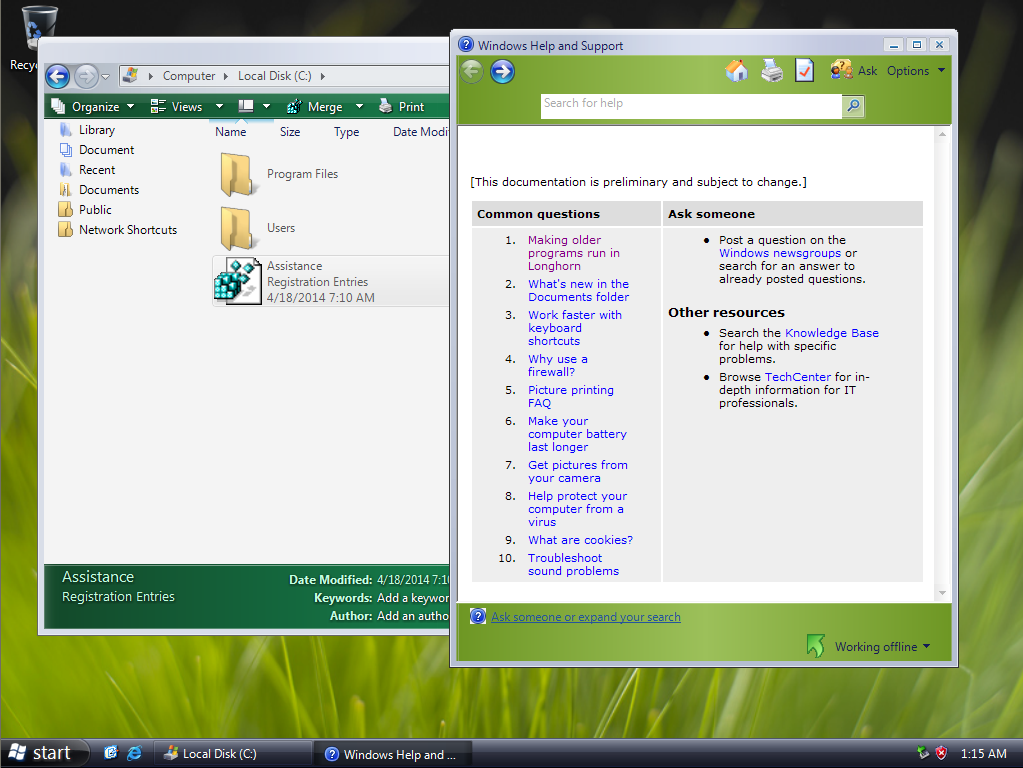
Task: Open the TechCenter link
Action: [x=798, y=377]
